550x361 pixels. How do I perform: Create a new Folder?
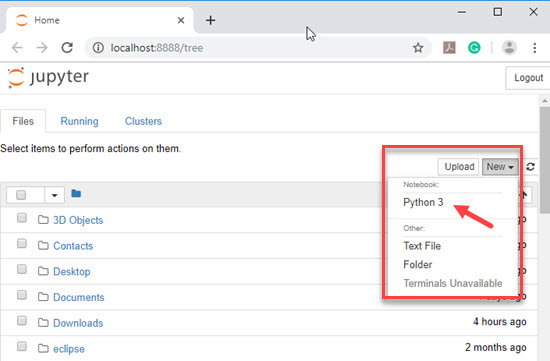point(417,265)
